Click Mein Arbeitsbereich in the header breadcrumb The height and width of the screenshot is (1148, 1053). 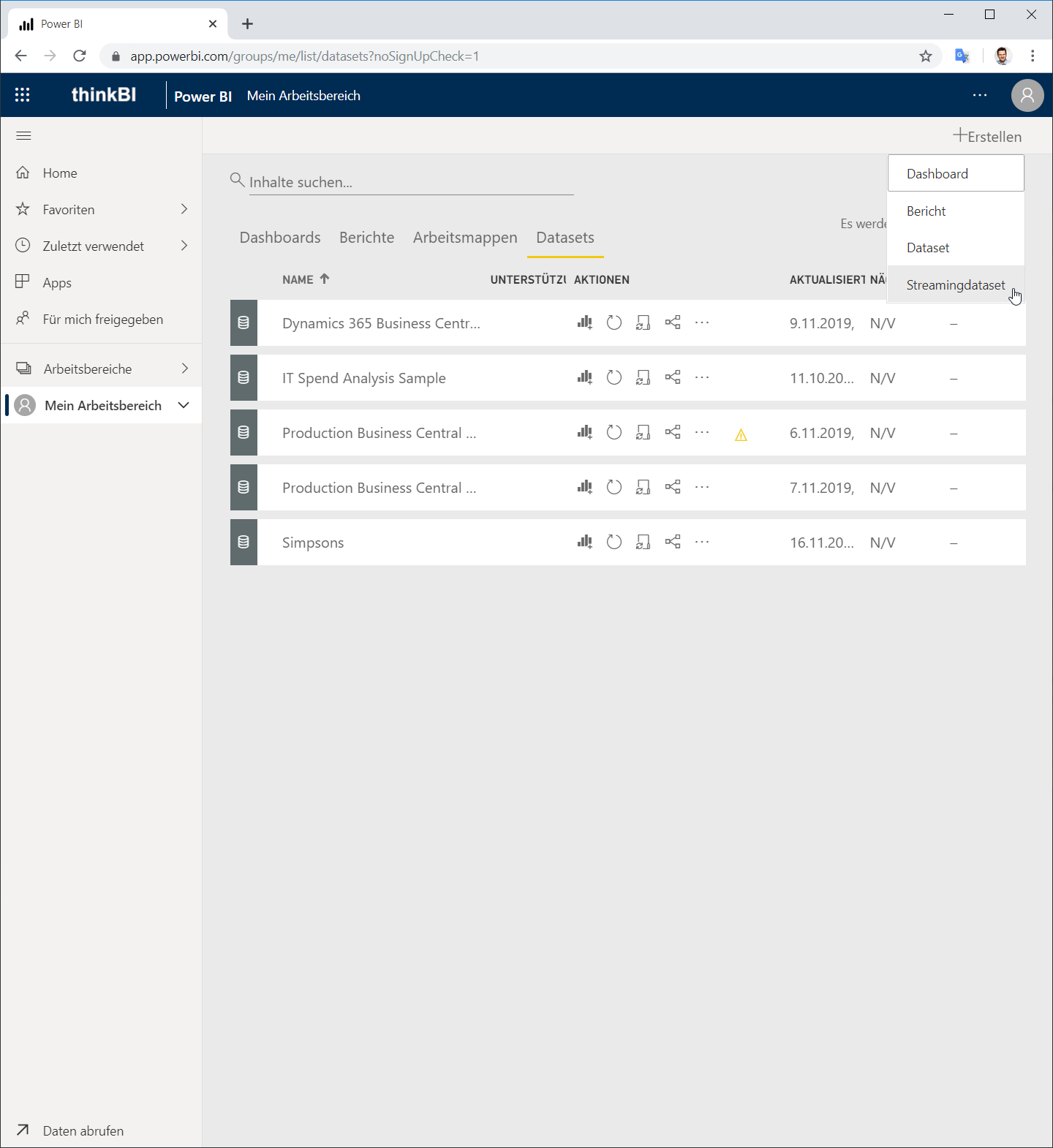click(303, 96)
